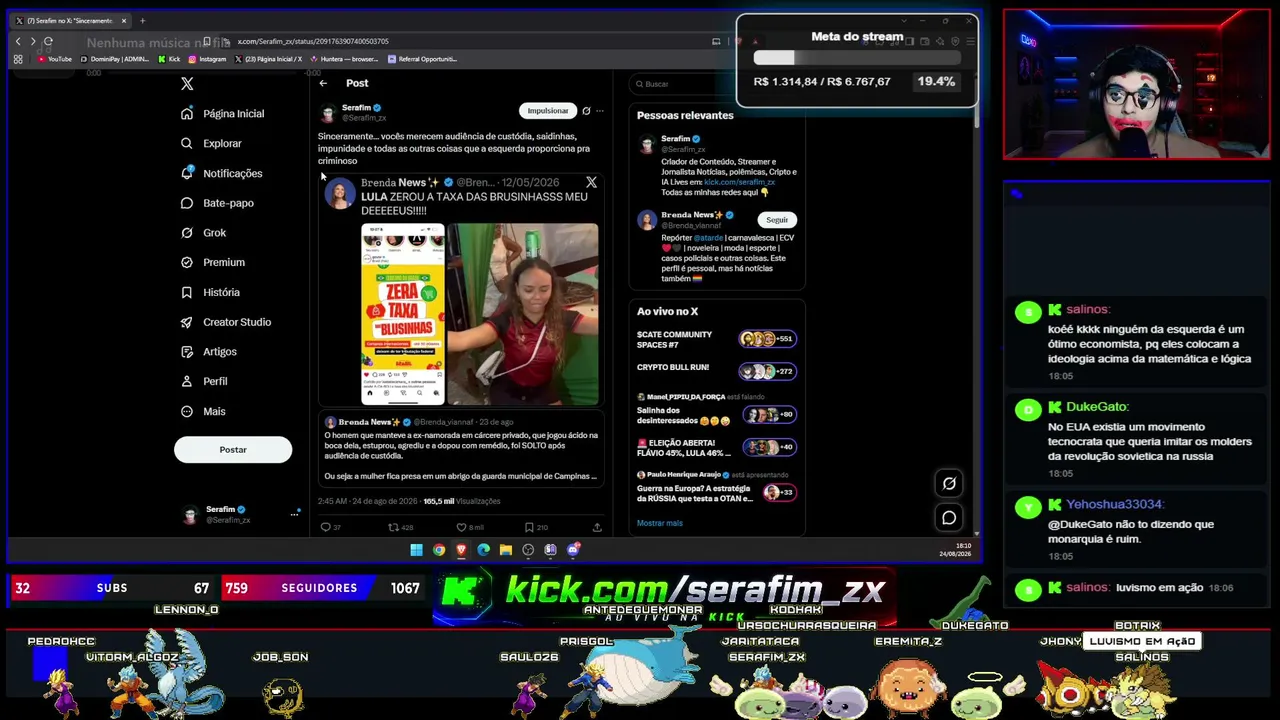This screenshot has height=720, width=1280.
Task: Open the Bate-papo chat icon
Action: pyautogui.click(x=187, y=203)
